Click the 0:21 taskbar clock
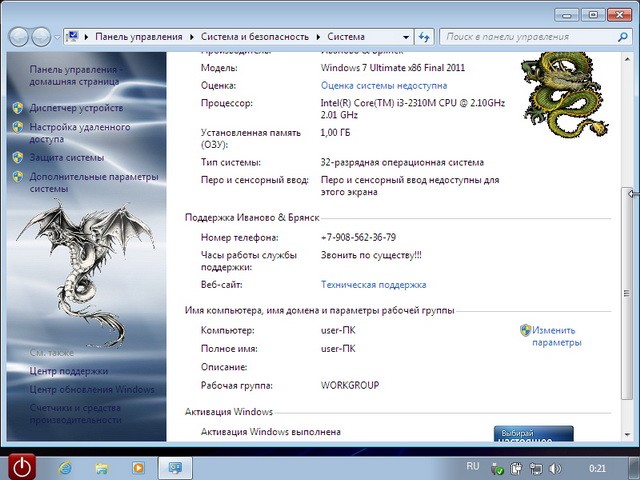The height and width of the screenshot is (480, 640). [x=598, y=469]
